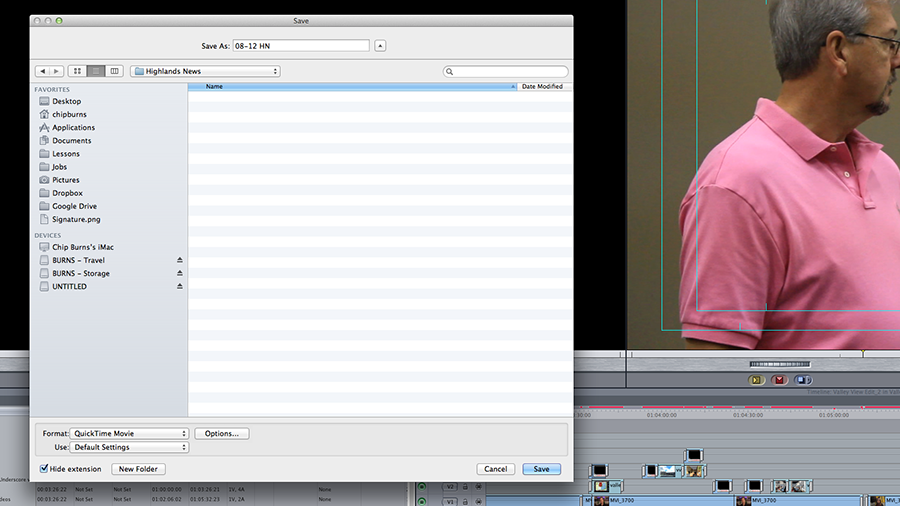Click timeline ruler at 01:05:00:00
The width and height of the screenshot is (900, 506).
pos(833,415)
